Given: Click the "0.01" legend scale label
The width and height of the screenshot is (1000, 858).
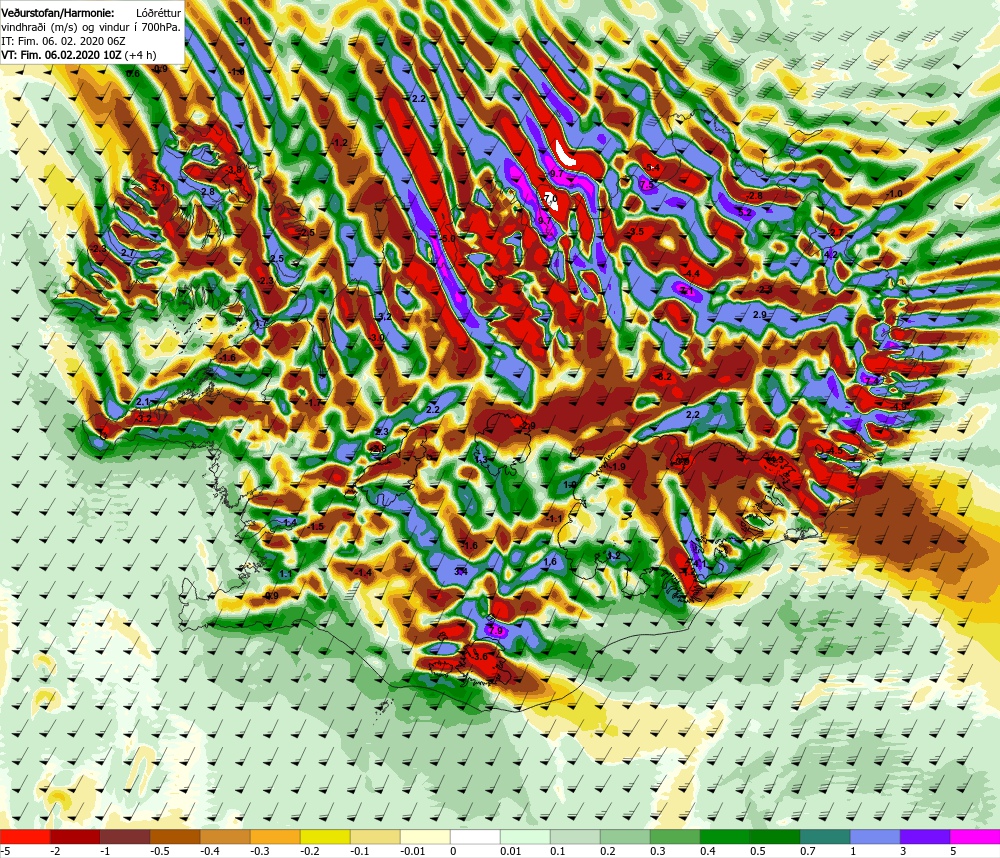Looking at the screenshot, I should point(511,851).
